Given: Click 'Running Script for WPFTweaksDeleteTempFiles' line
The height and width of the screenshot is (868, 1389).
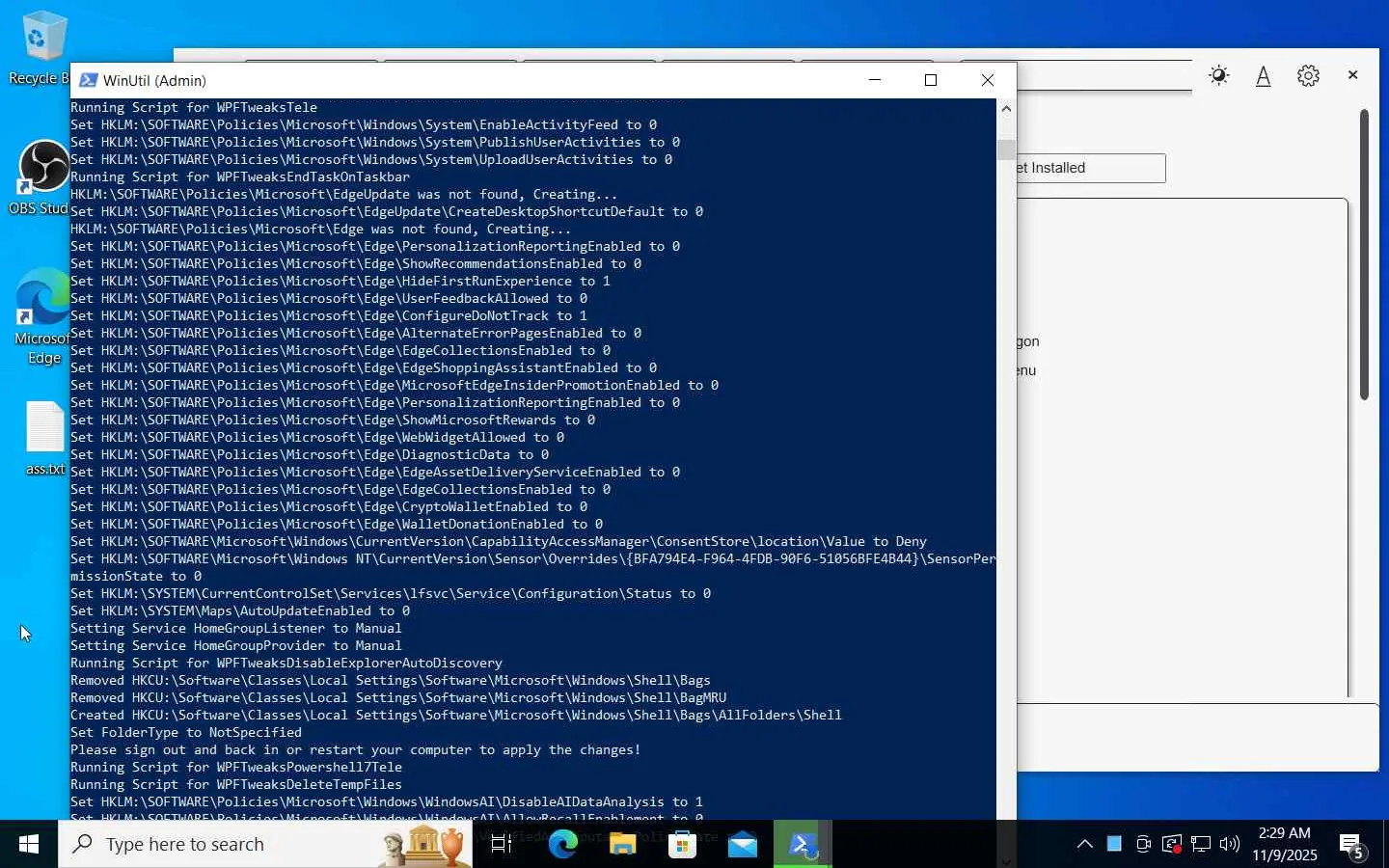Looking at the screenshot, I should point(236,784).
